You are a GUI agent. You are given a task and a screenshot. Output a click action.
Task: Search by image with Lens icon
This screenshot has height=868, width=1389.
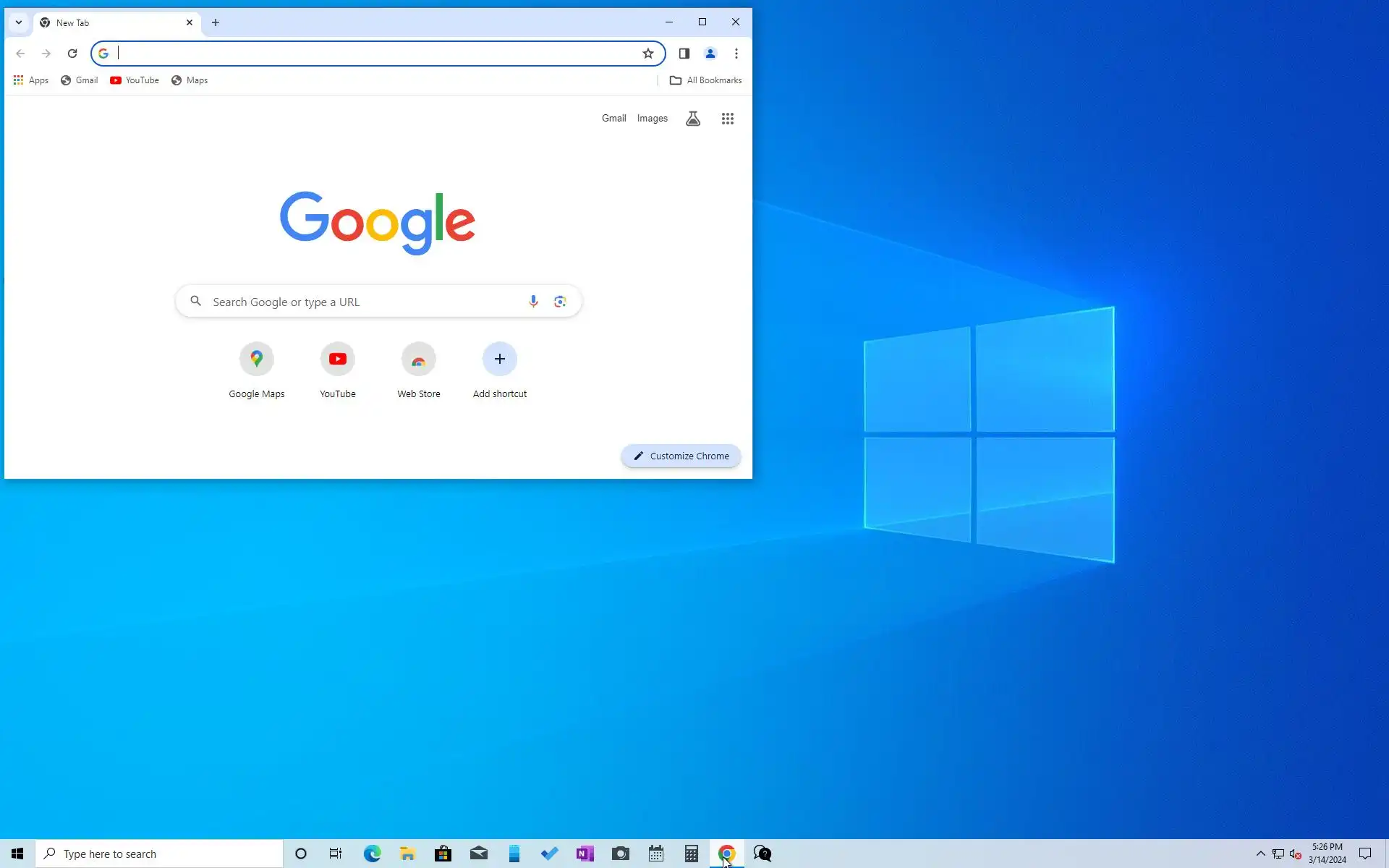tap(560, 302)
